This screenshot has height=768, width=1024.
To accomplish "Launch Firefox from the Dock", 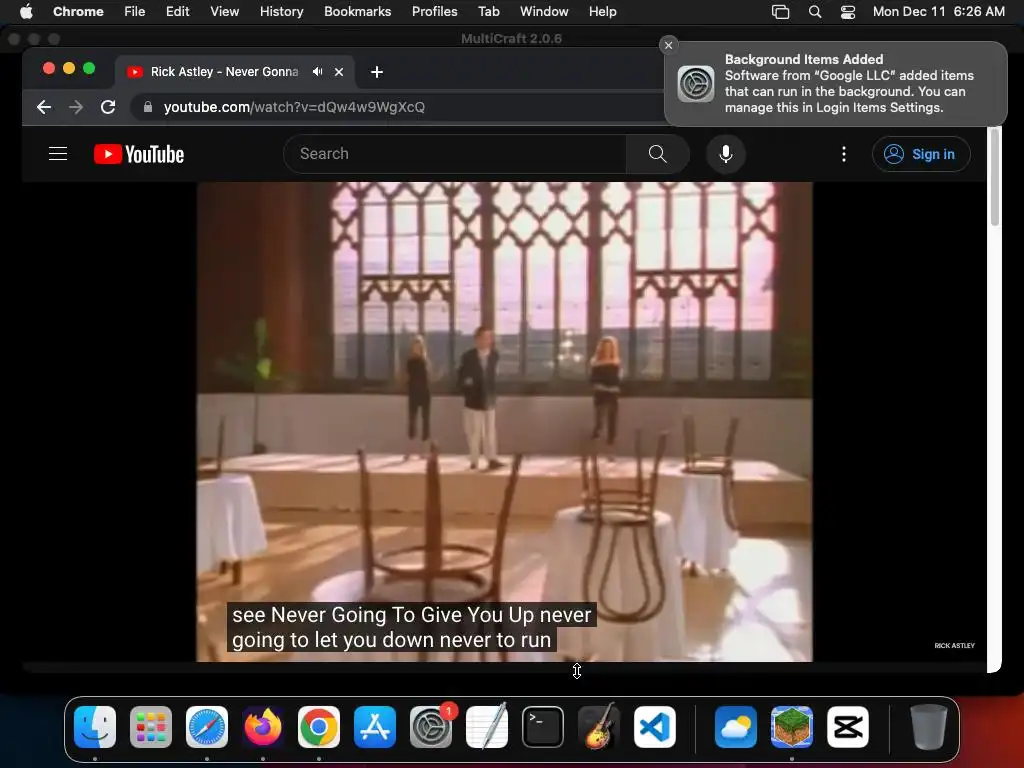I will 263,727.
